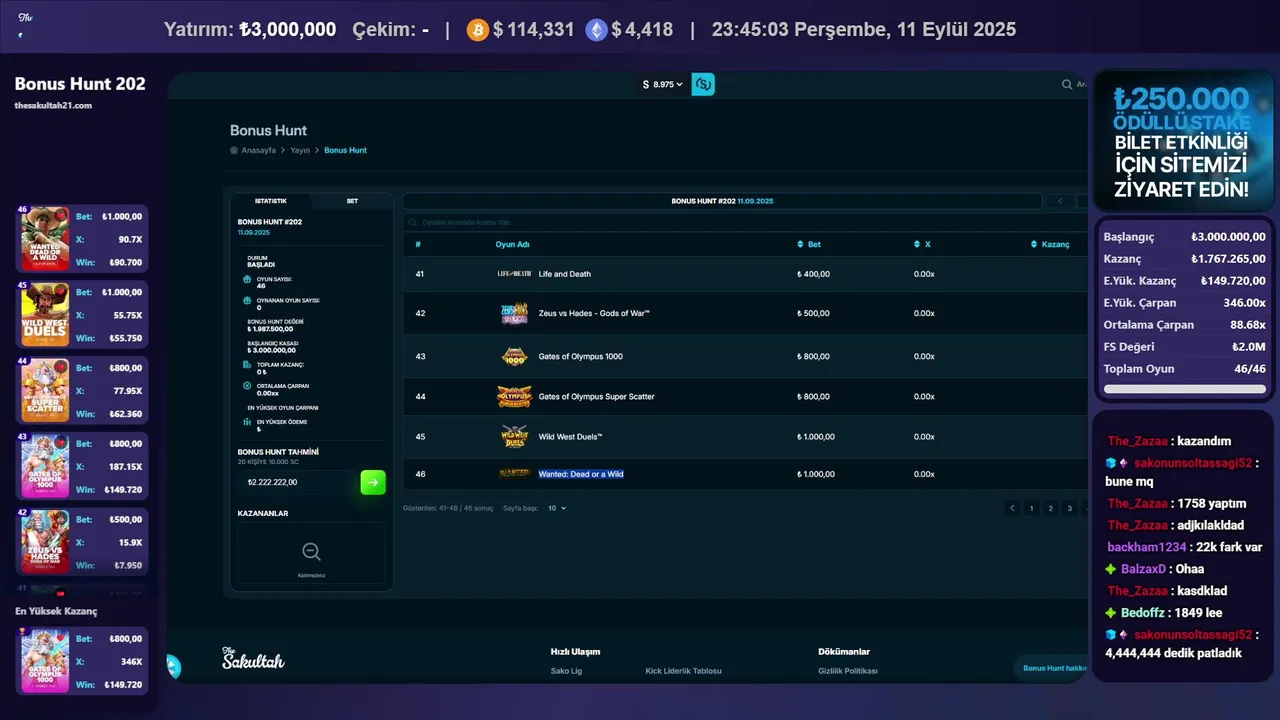Click the Wild West Duels sidebar thumbnail
The width and height of the screenshot is (1280, 720).
45,314
